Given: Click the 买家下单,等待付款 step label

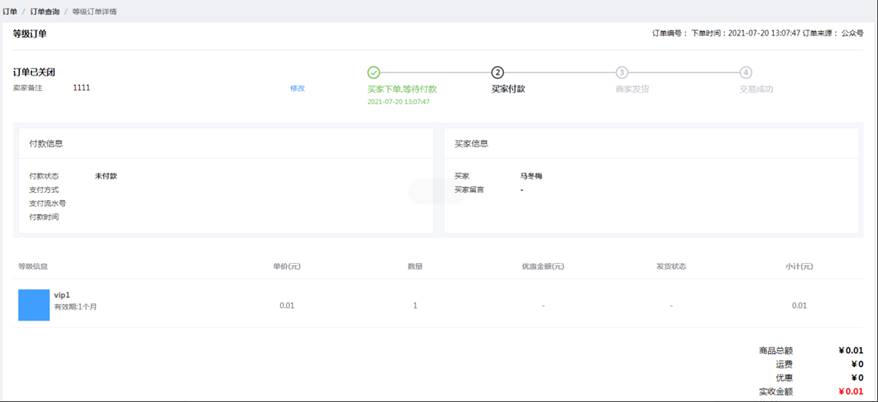Looking at the screenshot, I should coord(402,89).
